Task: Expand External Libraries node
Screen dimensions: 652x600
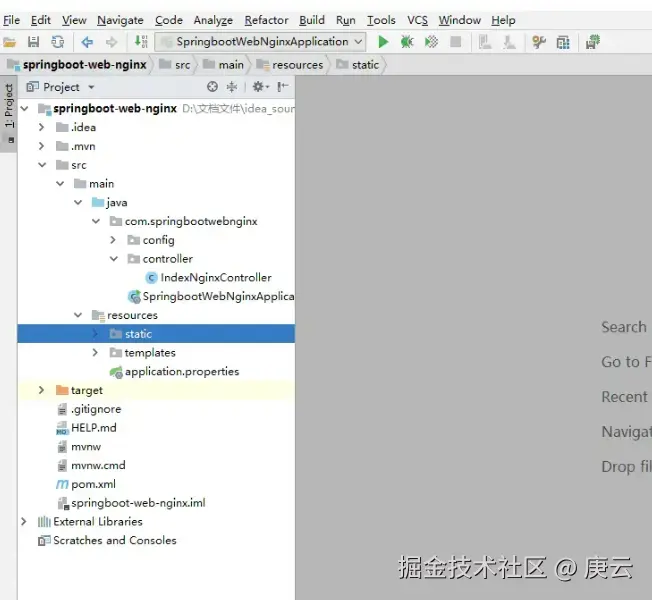Action: pyautogui.click(x=24, y=521)
